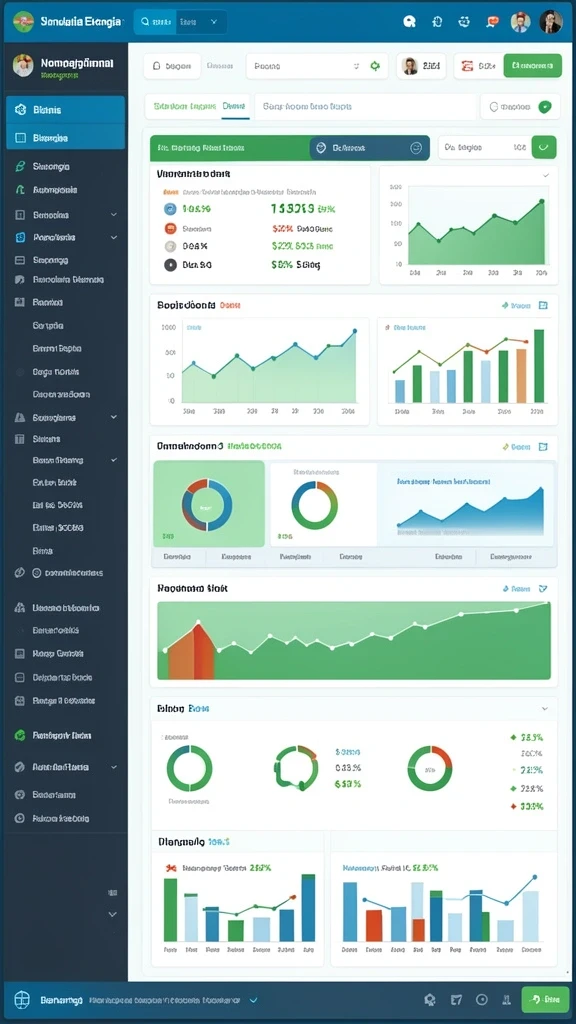Click the smiley icon in the dark banner pill

coord(416,148)
